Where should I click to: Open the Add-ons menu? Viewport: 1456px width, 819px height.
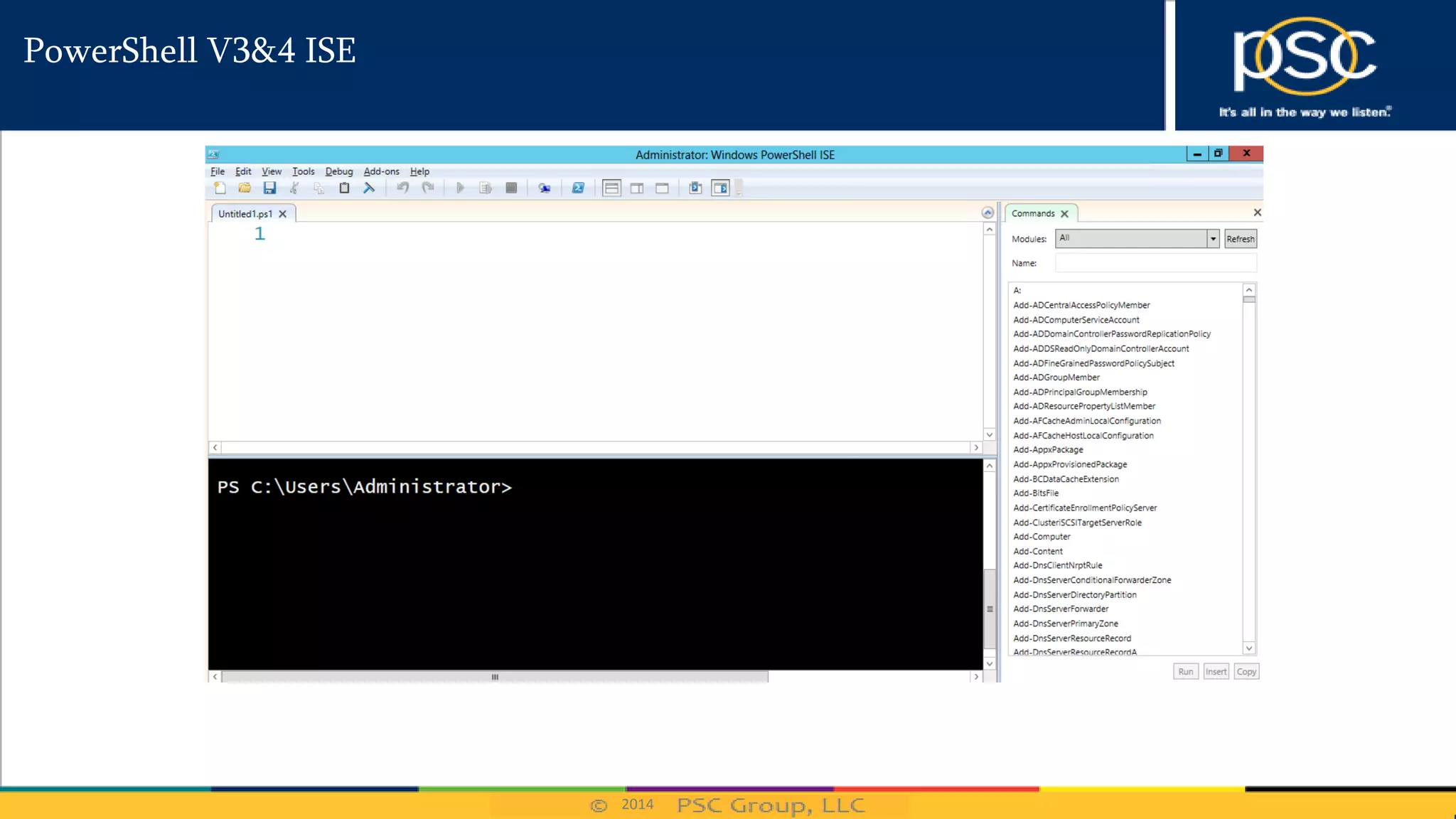pyautogui.click(x=381, y=171)
